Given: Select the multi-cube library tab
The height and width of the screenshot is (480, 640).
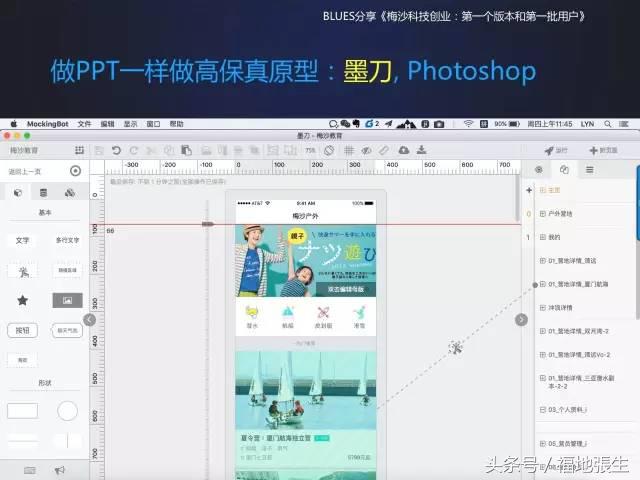Looking at the screenshot, I should tap(70, 193).
